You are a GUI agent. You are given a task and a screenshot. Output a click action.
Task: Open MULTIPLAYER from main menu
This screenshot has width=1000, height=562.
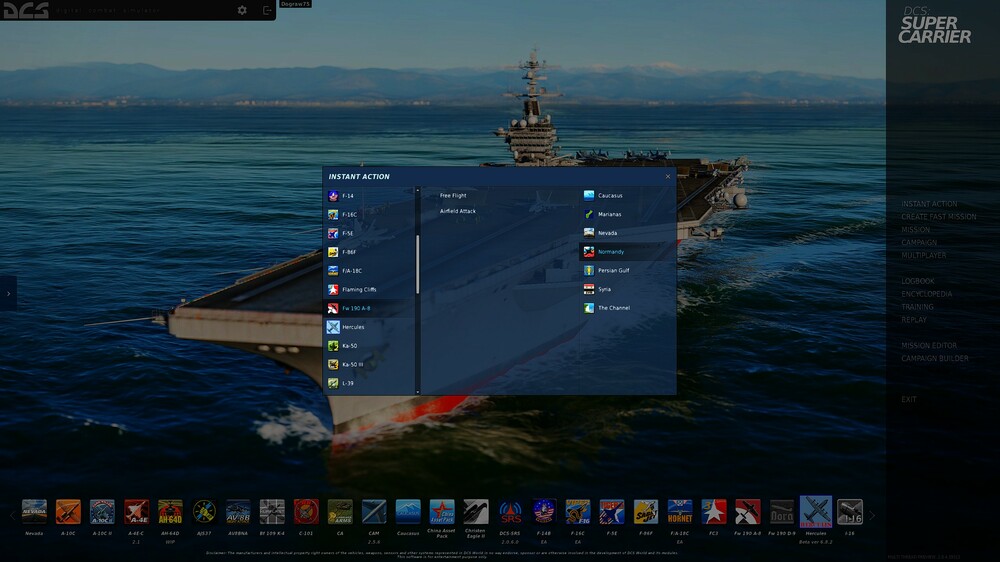(923, 255)
